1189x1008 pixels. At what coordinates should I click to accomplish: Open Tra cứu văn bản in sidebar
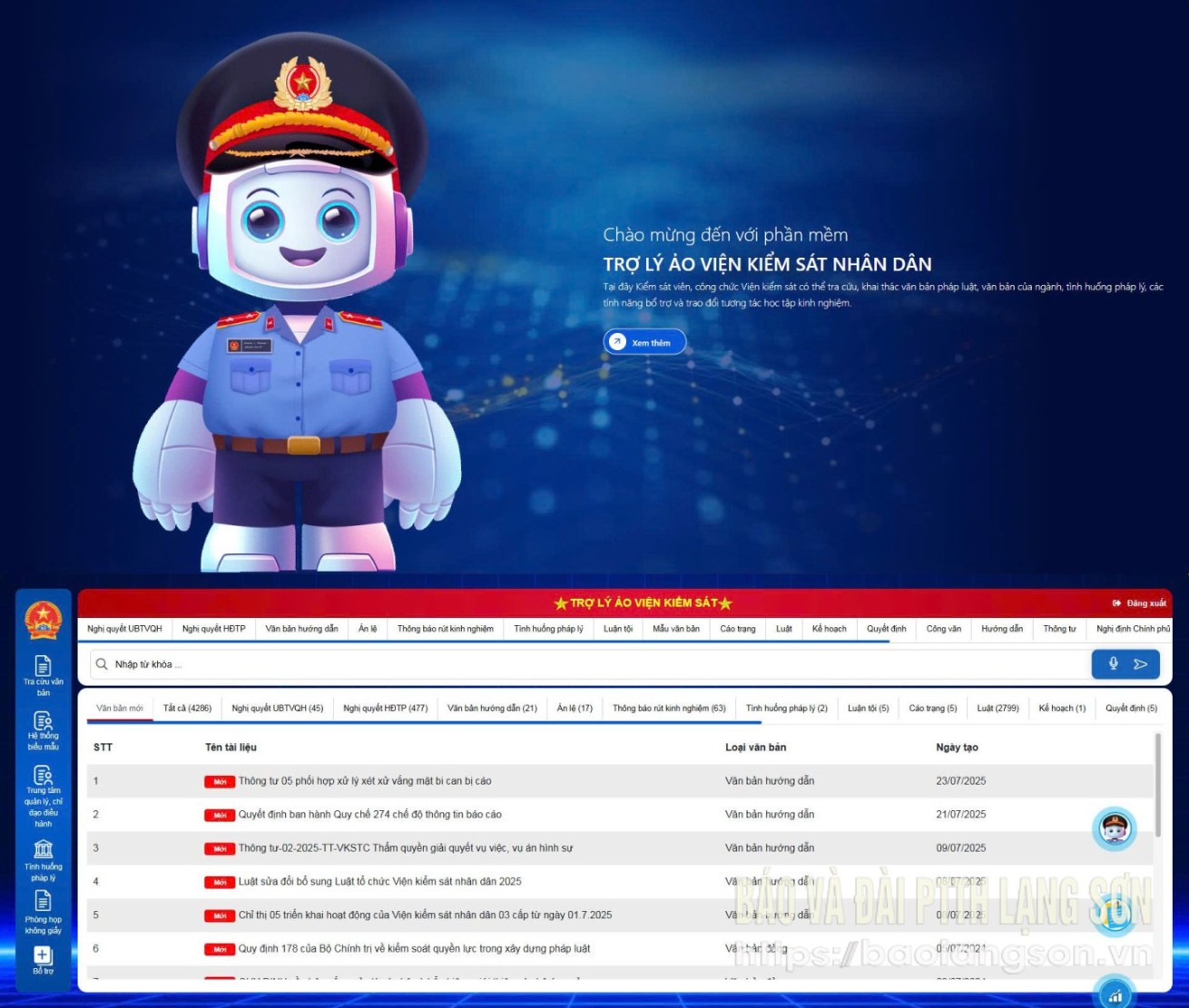tap(43, 676)
